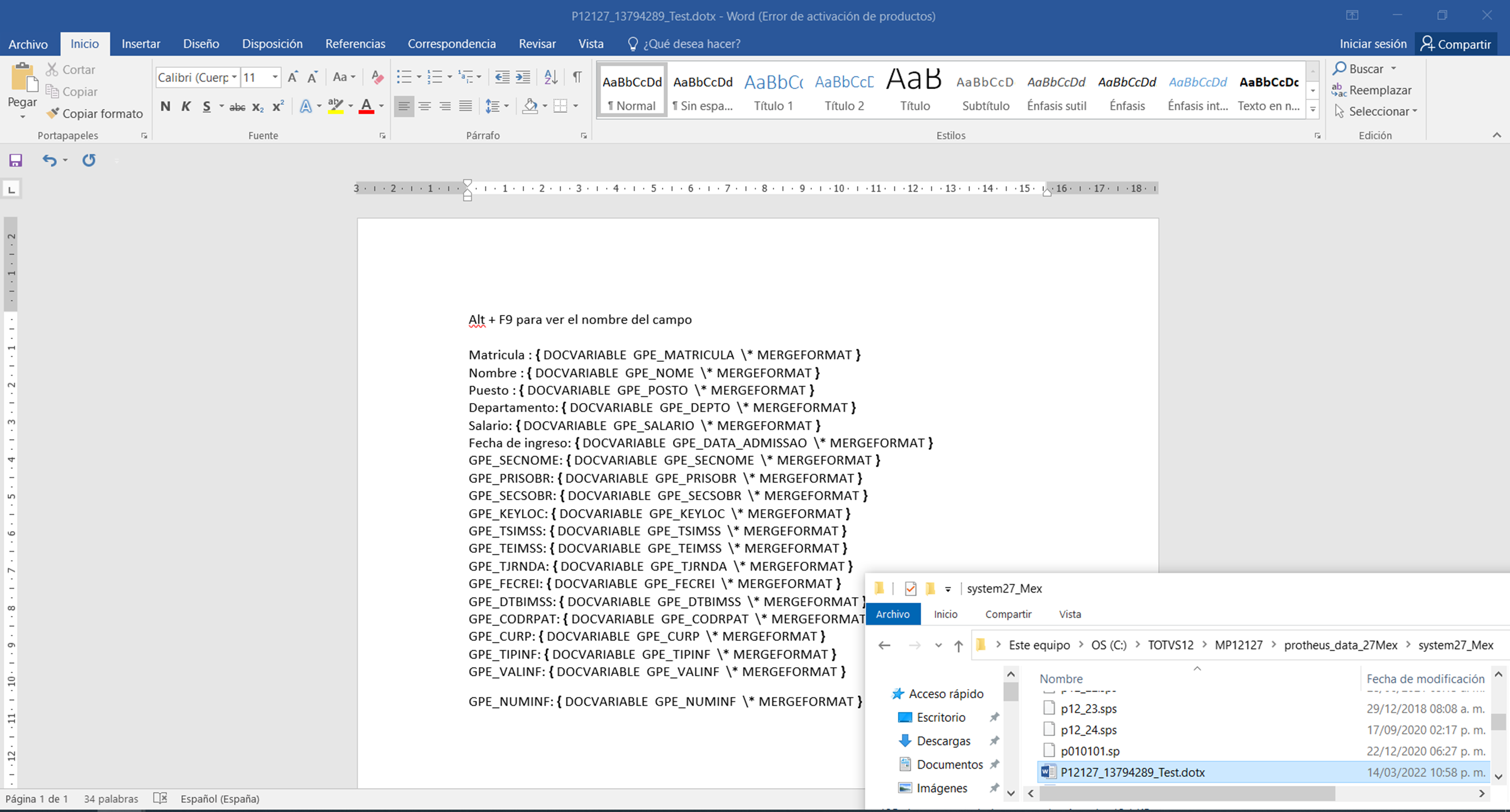The height and width of the screenshot is (812, 1510).
Task: Select Sin espaciado style
Action: (702, 90)
